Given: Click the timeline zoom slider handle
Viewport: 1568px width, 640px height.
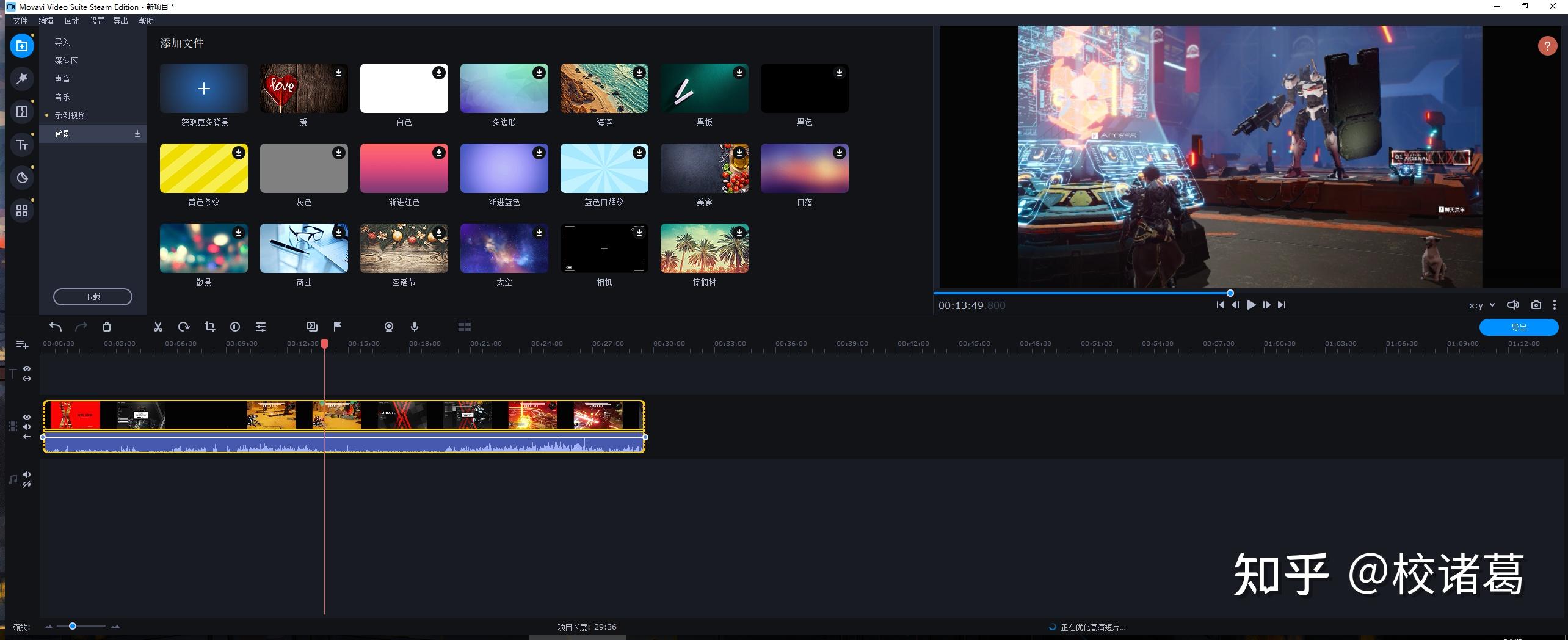Looking at the screenshot, I should click(x=73, y=626).
